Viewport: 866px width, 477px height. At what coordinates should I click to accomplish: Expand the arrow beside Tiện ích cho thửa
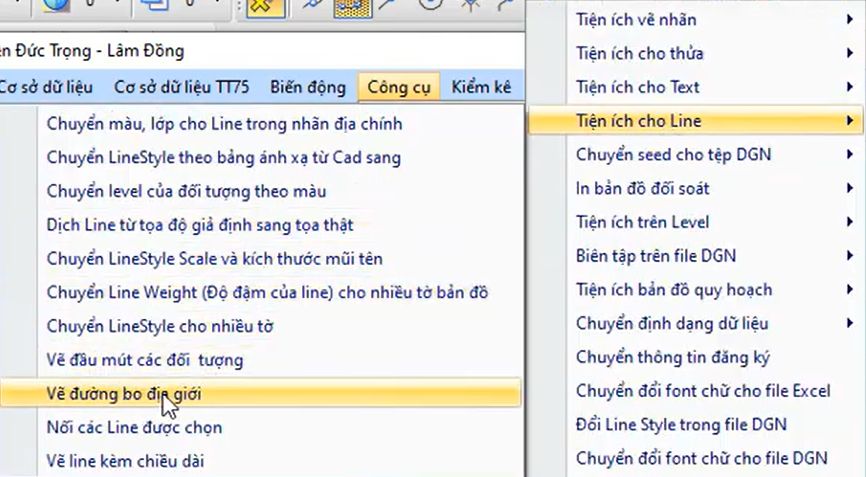point(849,53)
